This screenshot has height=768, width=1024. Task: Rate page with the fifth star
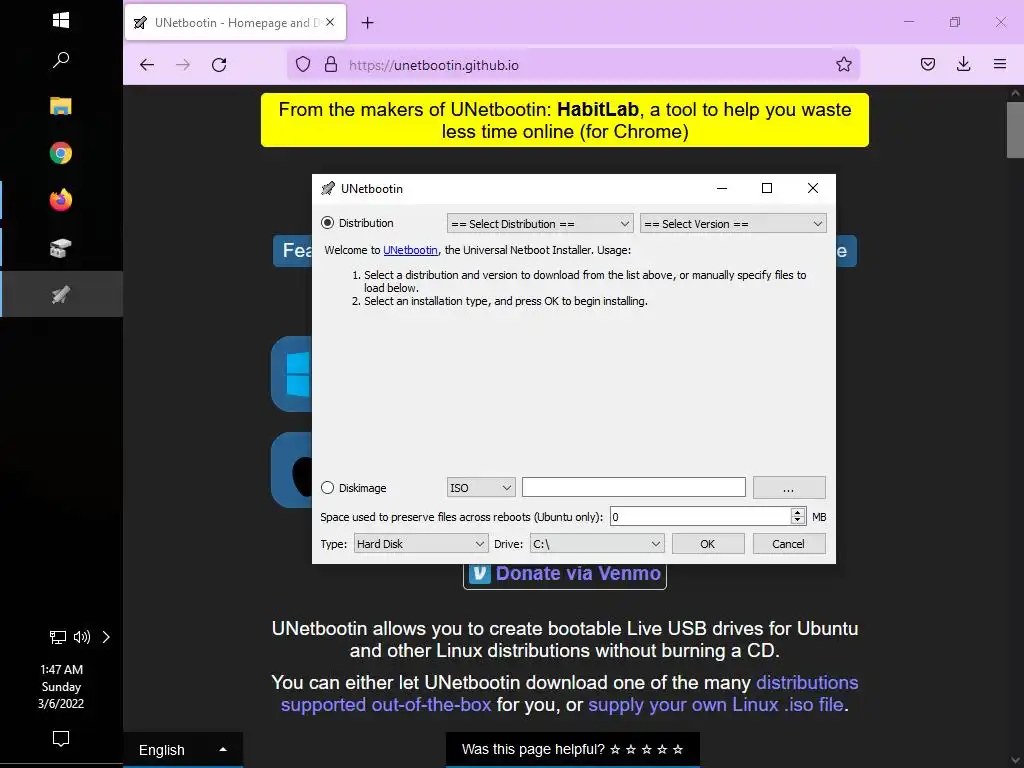click(x=678, y=750)
